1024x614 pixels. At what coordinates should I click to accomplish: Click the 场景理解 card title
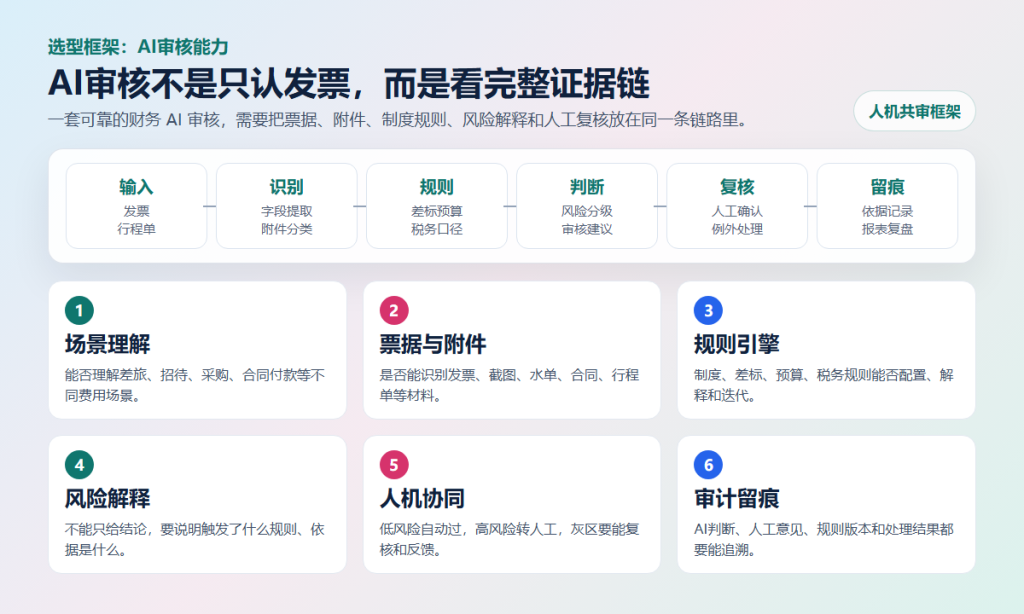pyautogui.click(x=108, y=344)
